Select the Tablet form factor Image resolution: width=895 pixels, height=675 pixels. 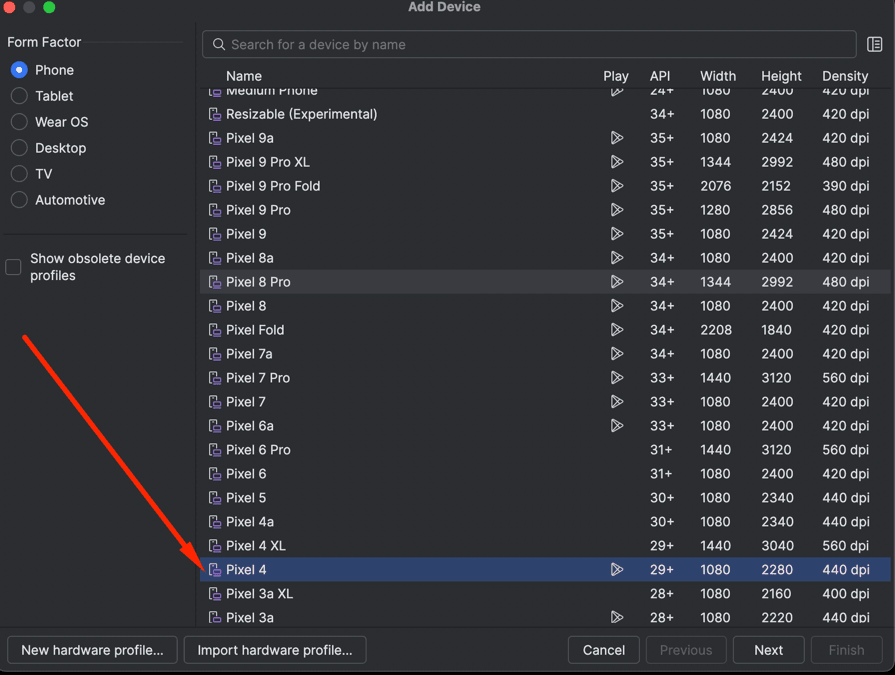click(18, 96)
